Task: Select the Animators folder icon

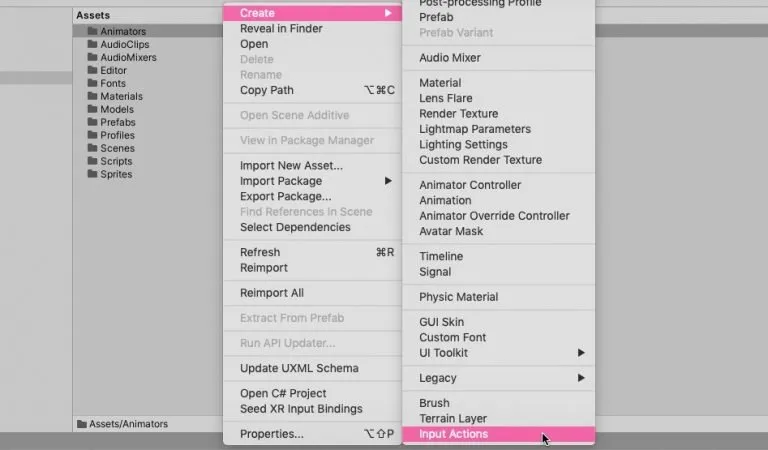Action: pos(92,31)
